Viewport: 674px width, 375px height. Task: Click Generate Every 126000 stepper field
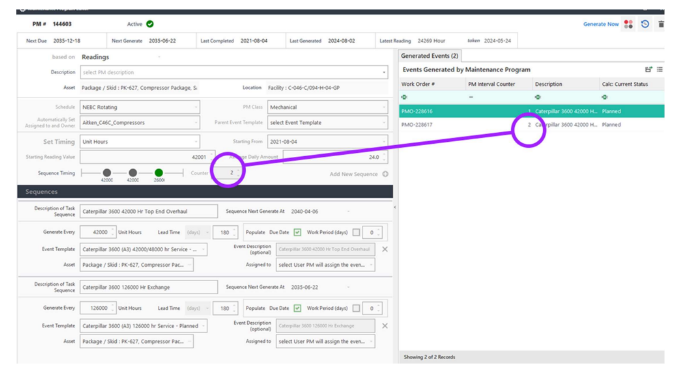(98, 308)
